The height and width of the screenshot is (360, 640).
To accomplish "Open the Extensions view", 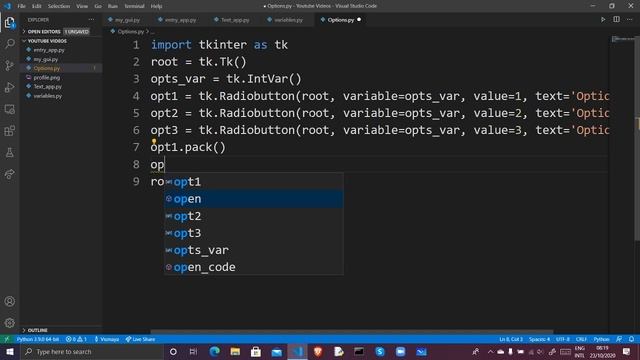I will point(9,131).
